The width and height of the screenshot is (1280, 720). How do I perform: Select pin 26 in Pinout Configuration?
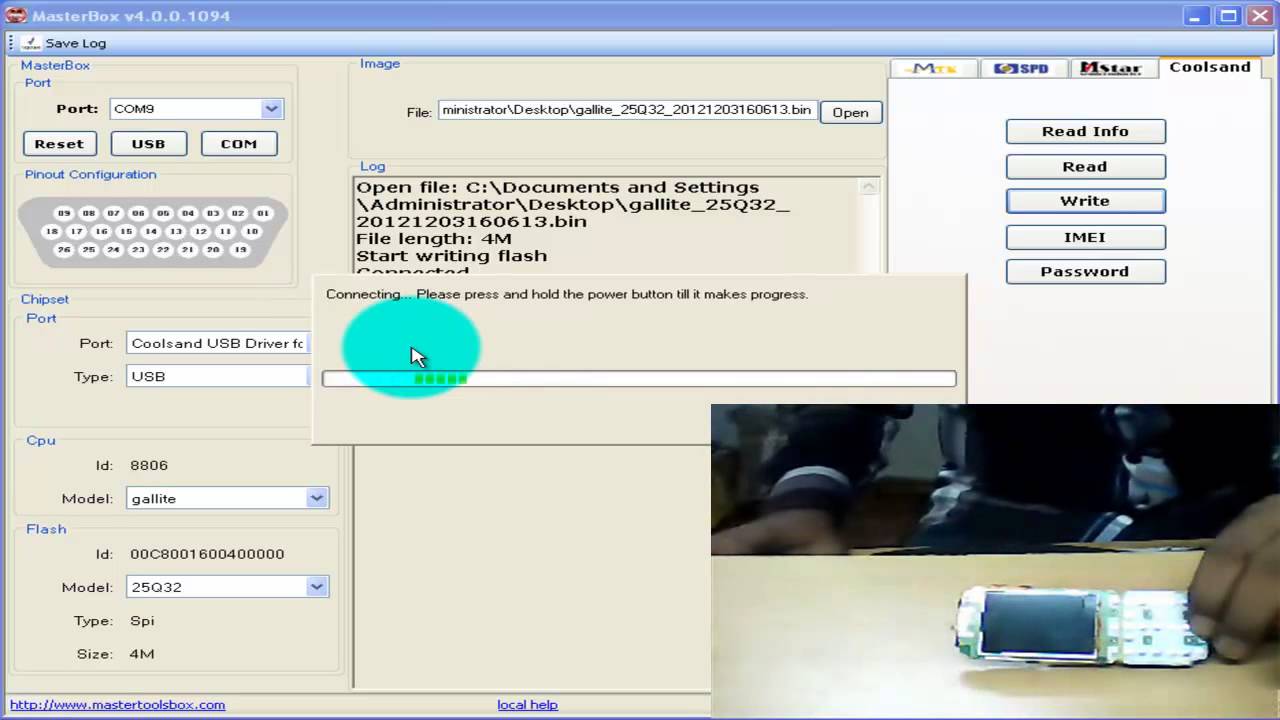pos(64,250)
